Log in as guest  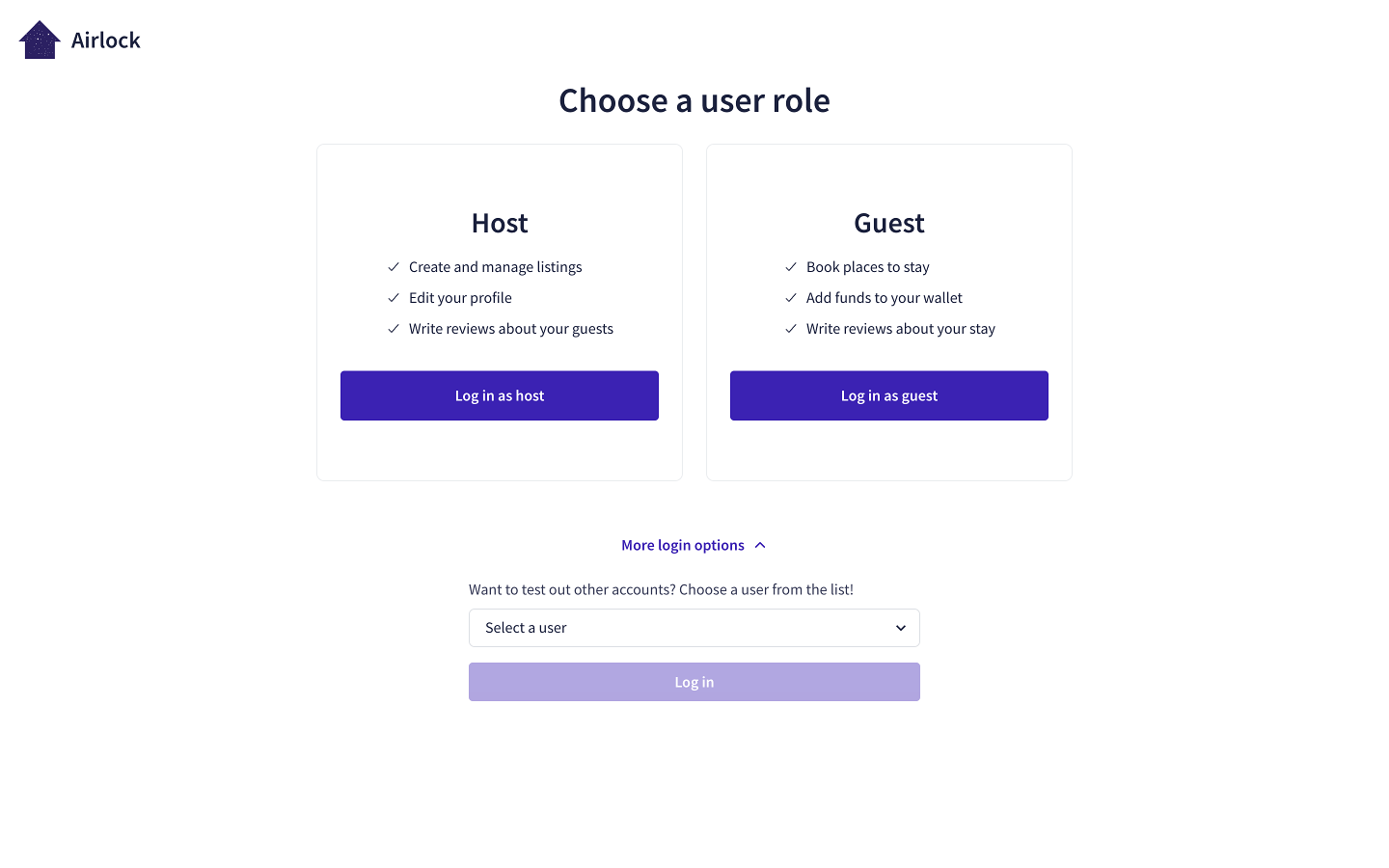click(x=889, y=395)
